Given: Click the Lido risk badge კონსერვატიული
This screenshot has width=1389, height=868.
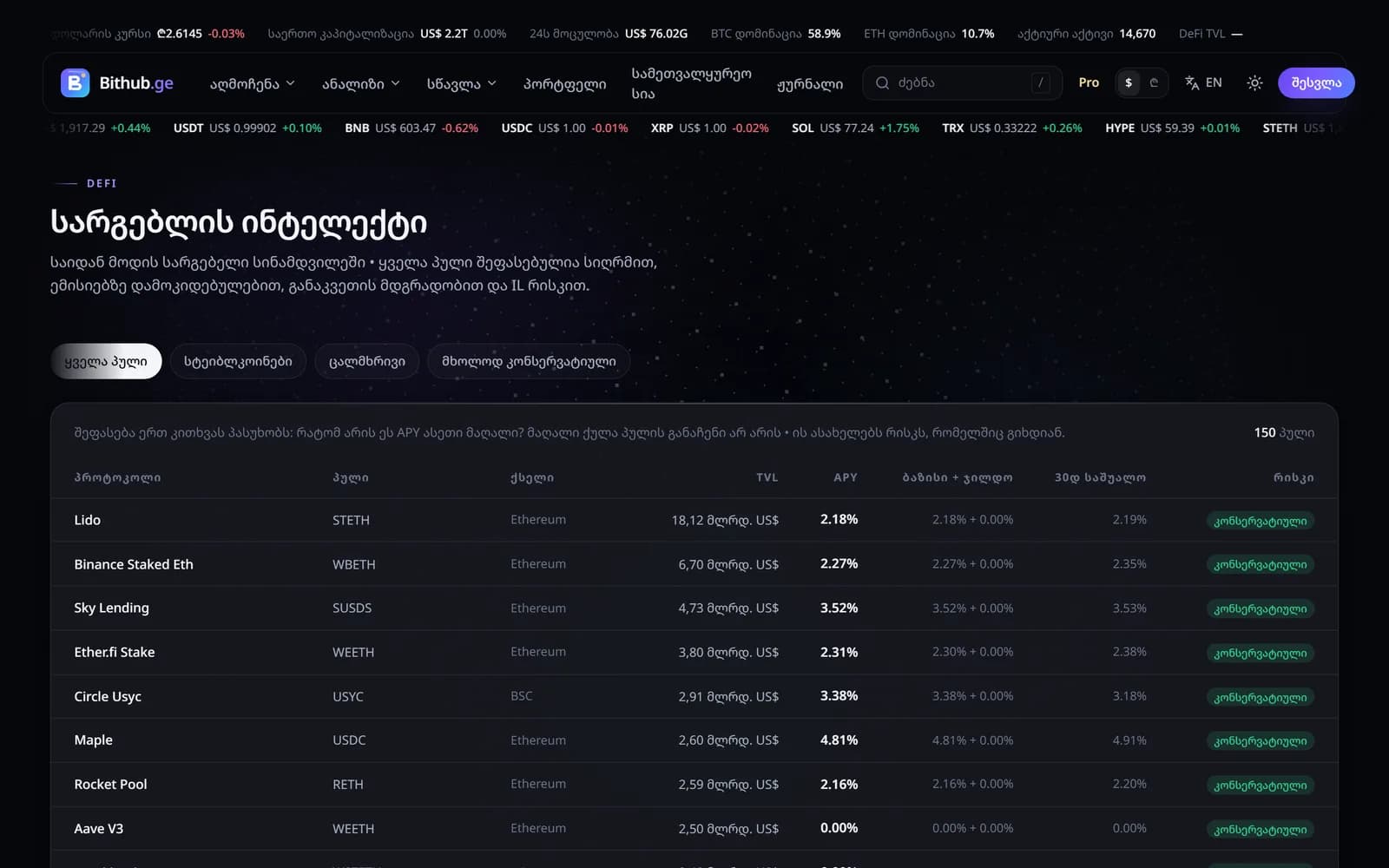Looking at the screenshot, I should (x=1260, y=521).
